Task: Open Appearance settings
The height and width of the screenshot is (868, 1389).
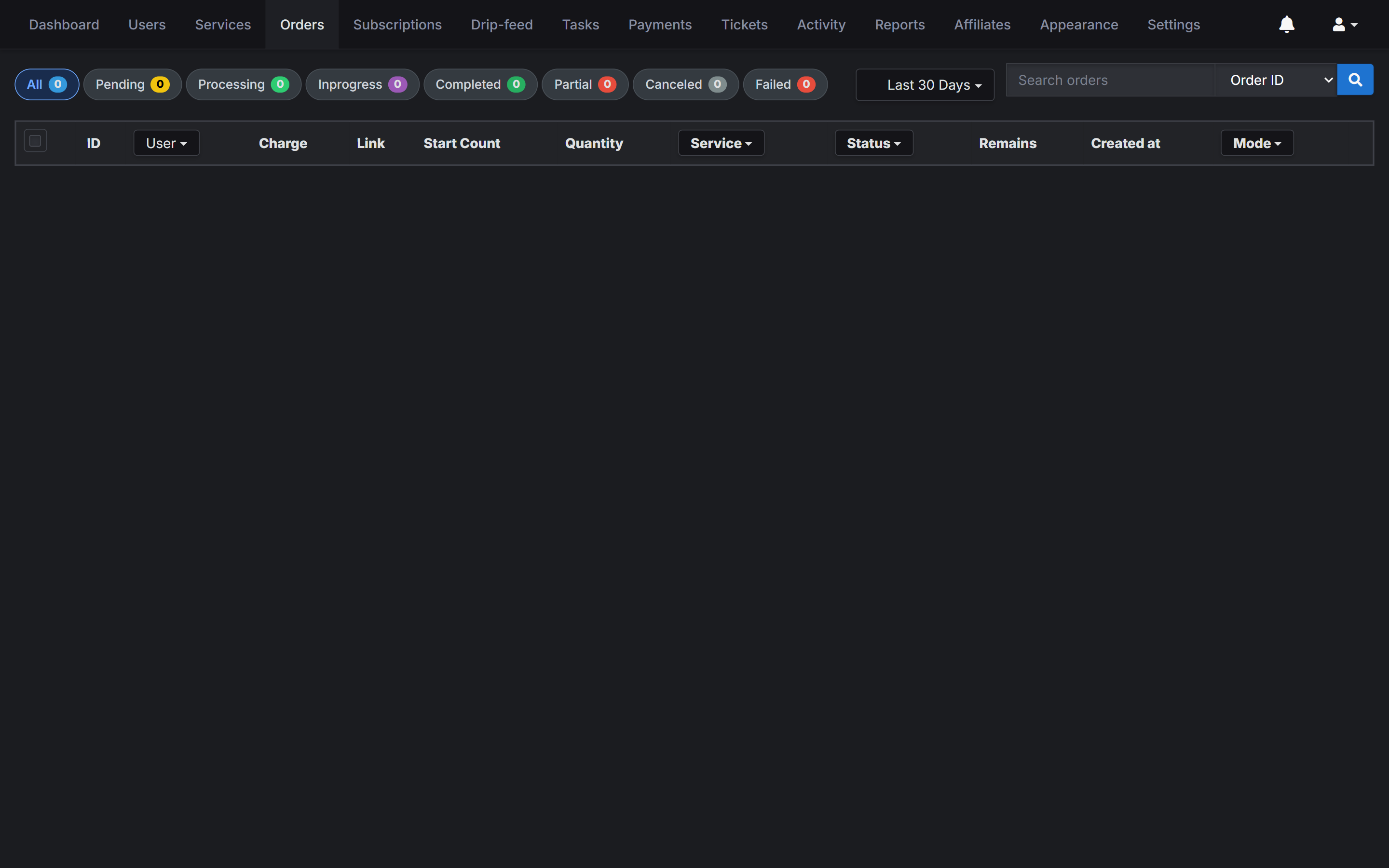Action: point(1078,24)
